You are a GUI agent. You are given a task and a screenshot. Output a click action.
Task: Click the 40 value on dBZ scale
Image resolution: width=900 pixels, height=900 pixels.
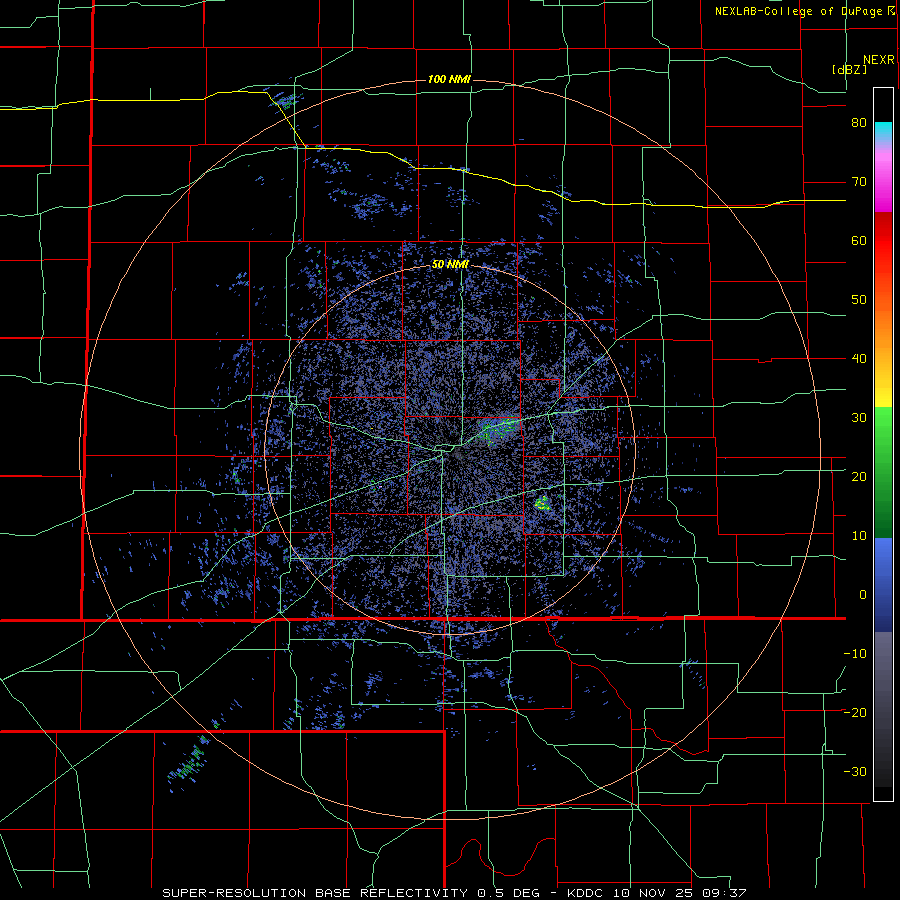coord(859,359)
